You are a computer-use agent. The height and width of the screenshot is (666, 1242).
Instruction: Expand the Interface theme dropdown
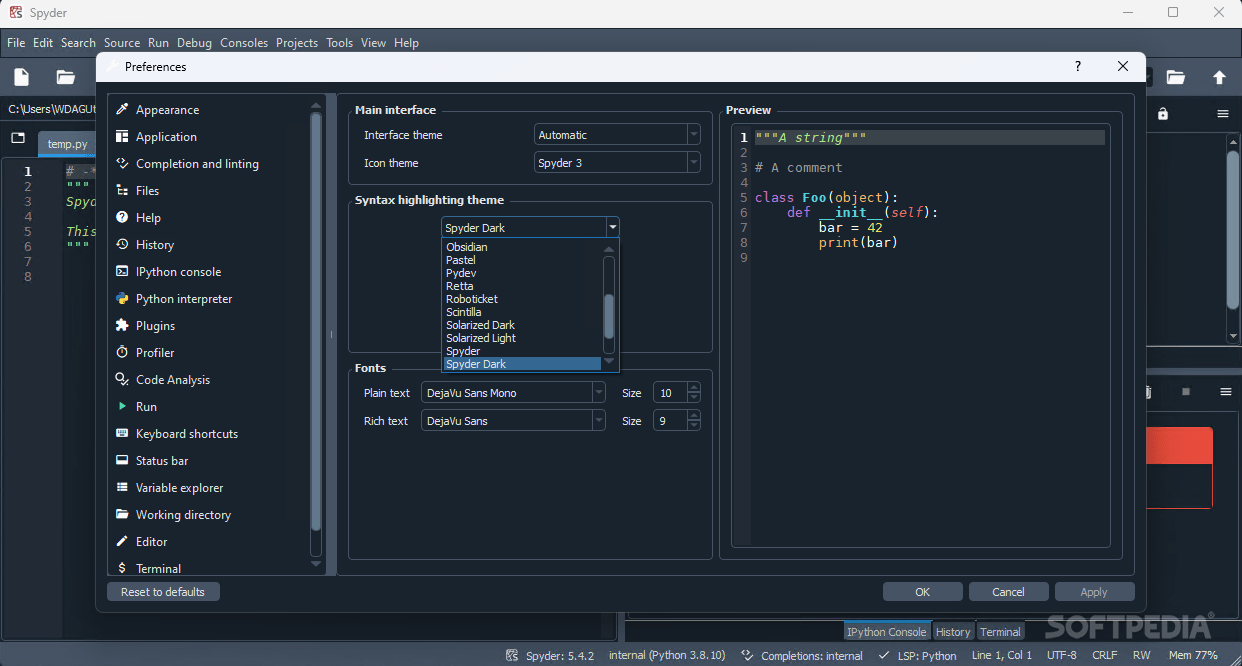click(x=617, y=135)
